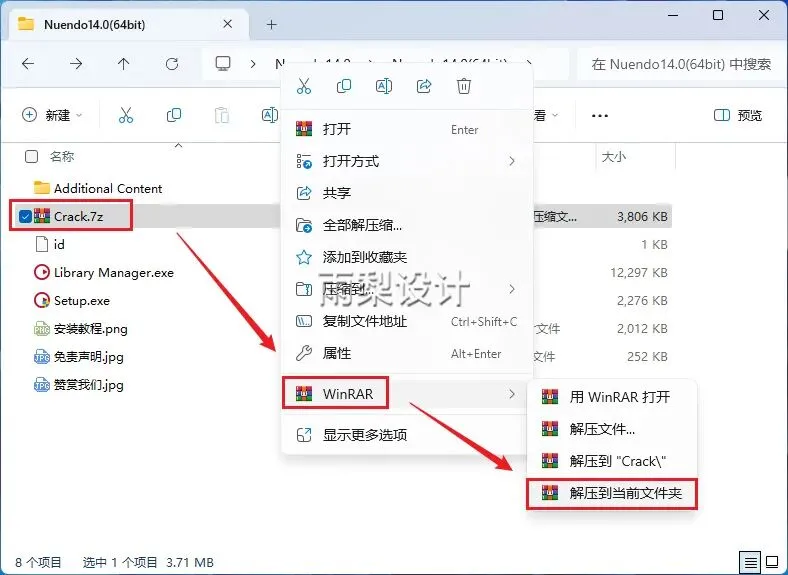Image resolution: width=788 pixels, height=575 pixels.
Task: Click the toolbar paste icon
Action: tap(222, 115)
